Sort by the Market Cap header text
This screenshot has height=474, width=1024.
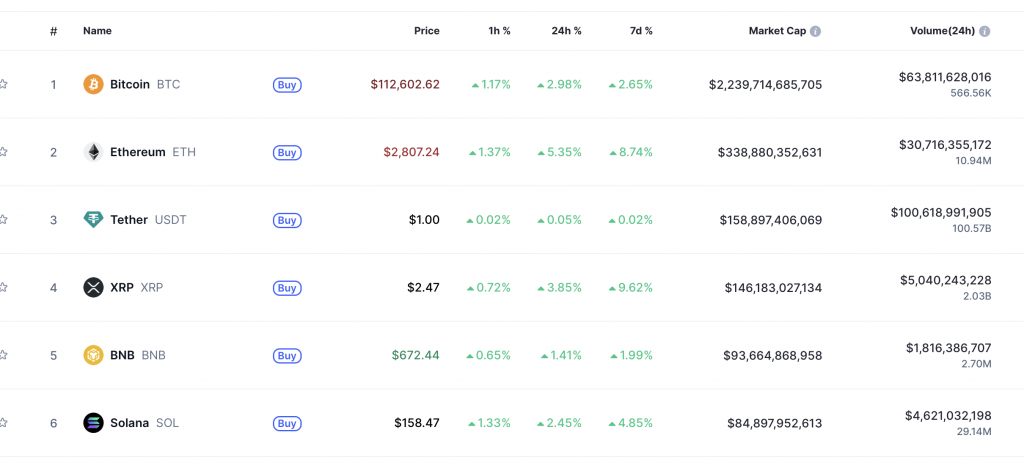[x=777, y=31]
